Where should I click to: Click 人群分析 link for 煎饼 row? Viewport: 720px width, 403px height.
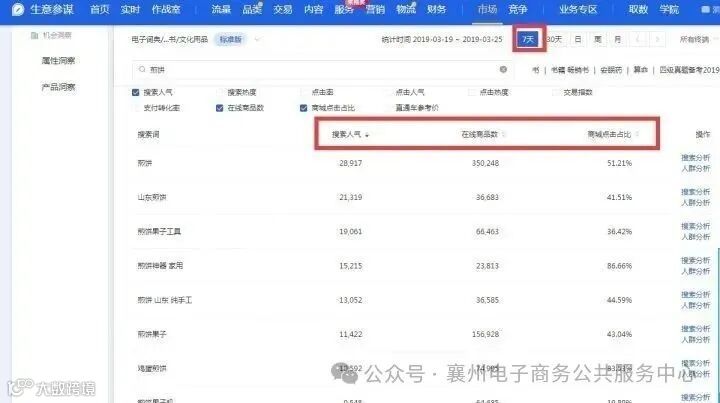(x=696, y=168)
